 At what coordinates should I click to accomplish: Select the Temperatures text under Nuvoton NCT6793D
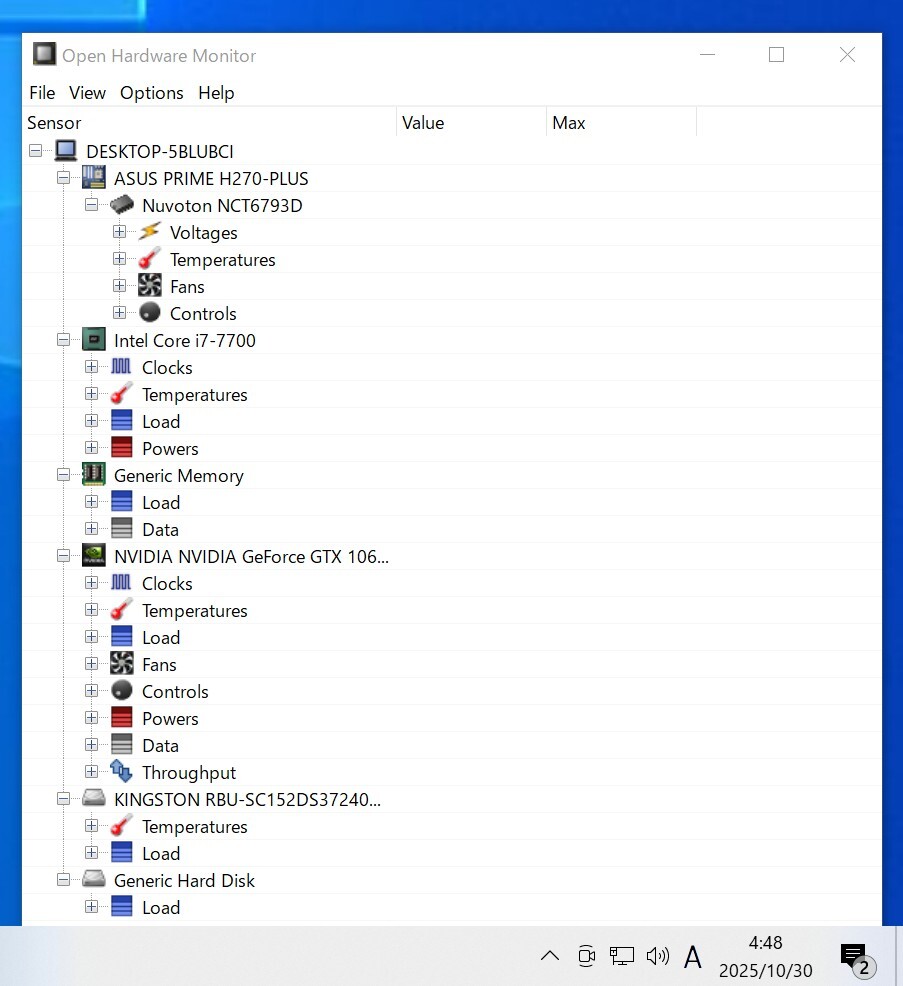pyautogui.click(x=223, y=260)
